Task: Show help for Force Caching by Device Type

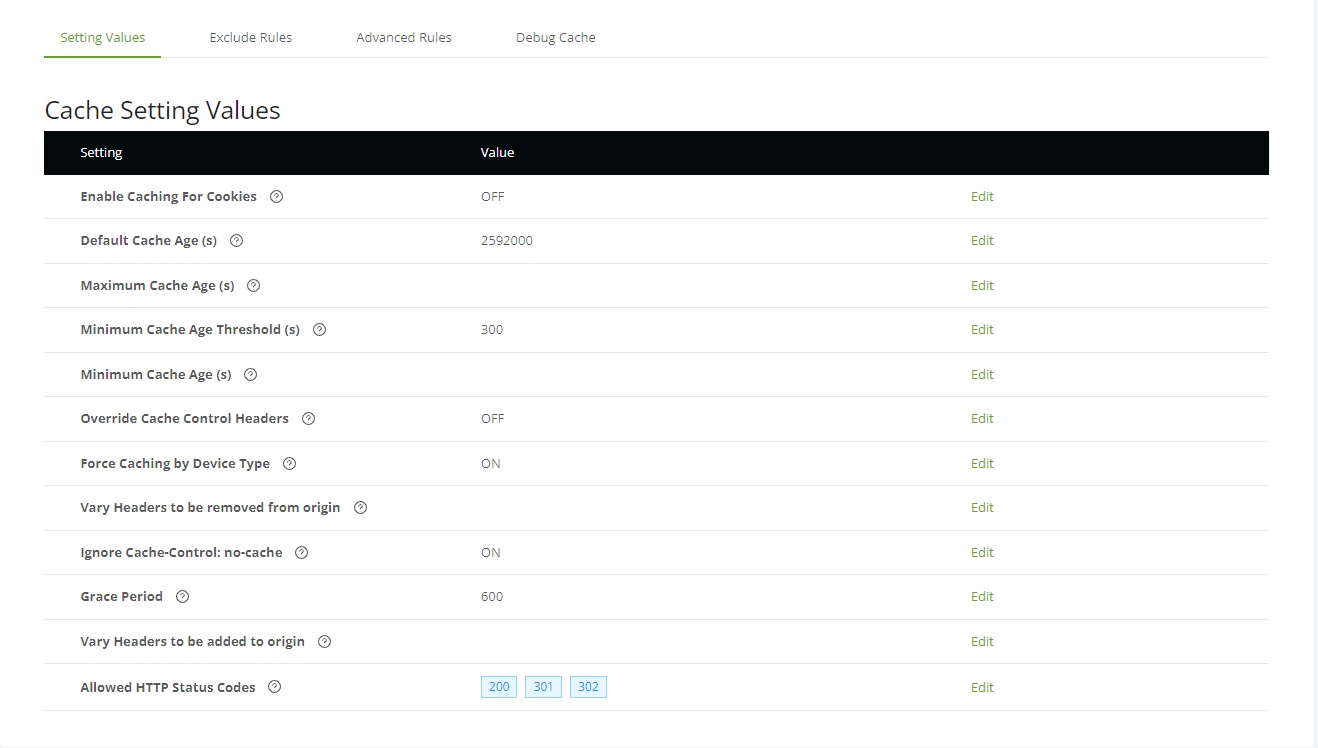Action: [x=290, y=464]
